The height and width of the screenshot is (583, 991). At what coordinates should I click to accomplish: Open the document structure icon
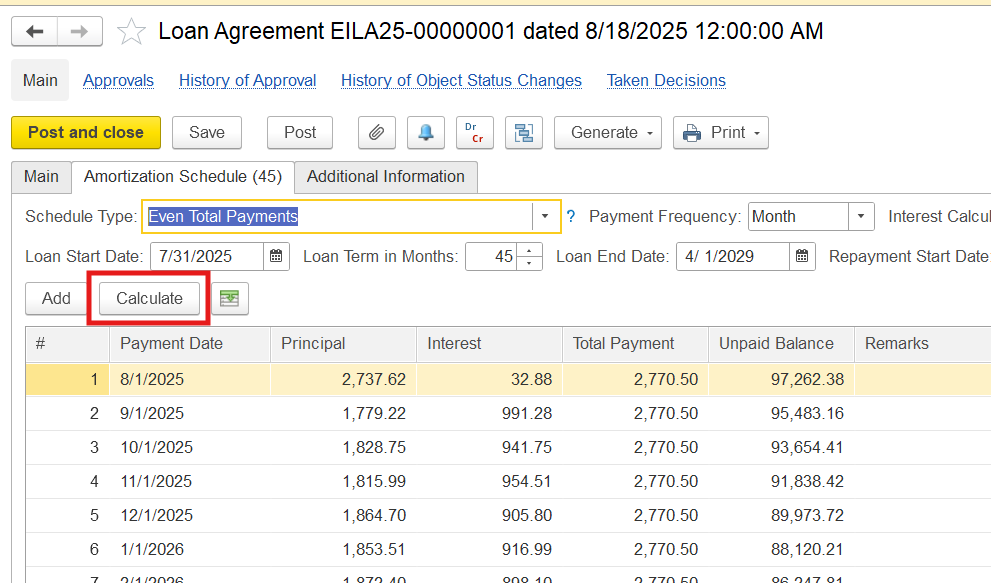[523, 132]
